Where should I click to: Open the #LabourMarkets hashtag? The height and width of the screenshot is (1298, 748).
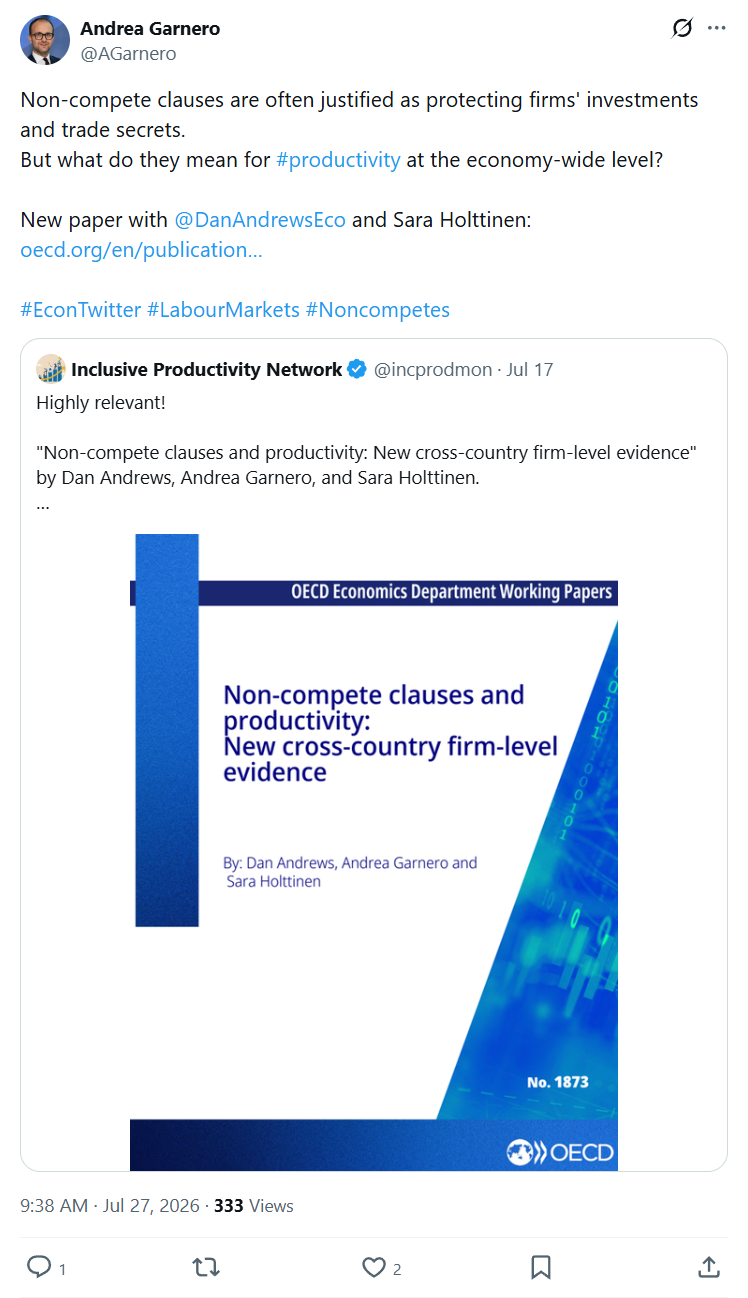tap(223, 310)
